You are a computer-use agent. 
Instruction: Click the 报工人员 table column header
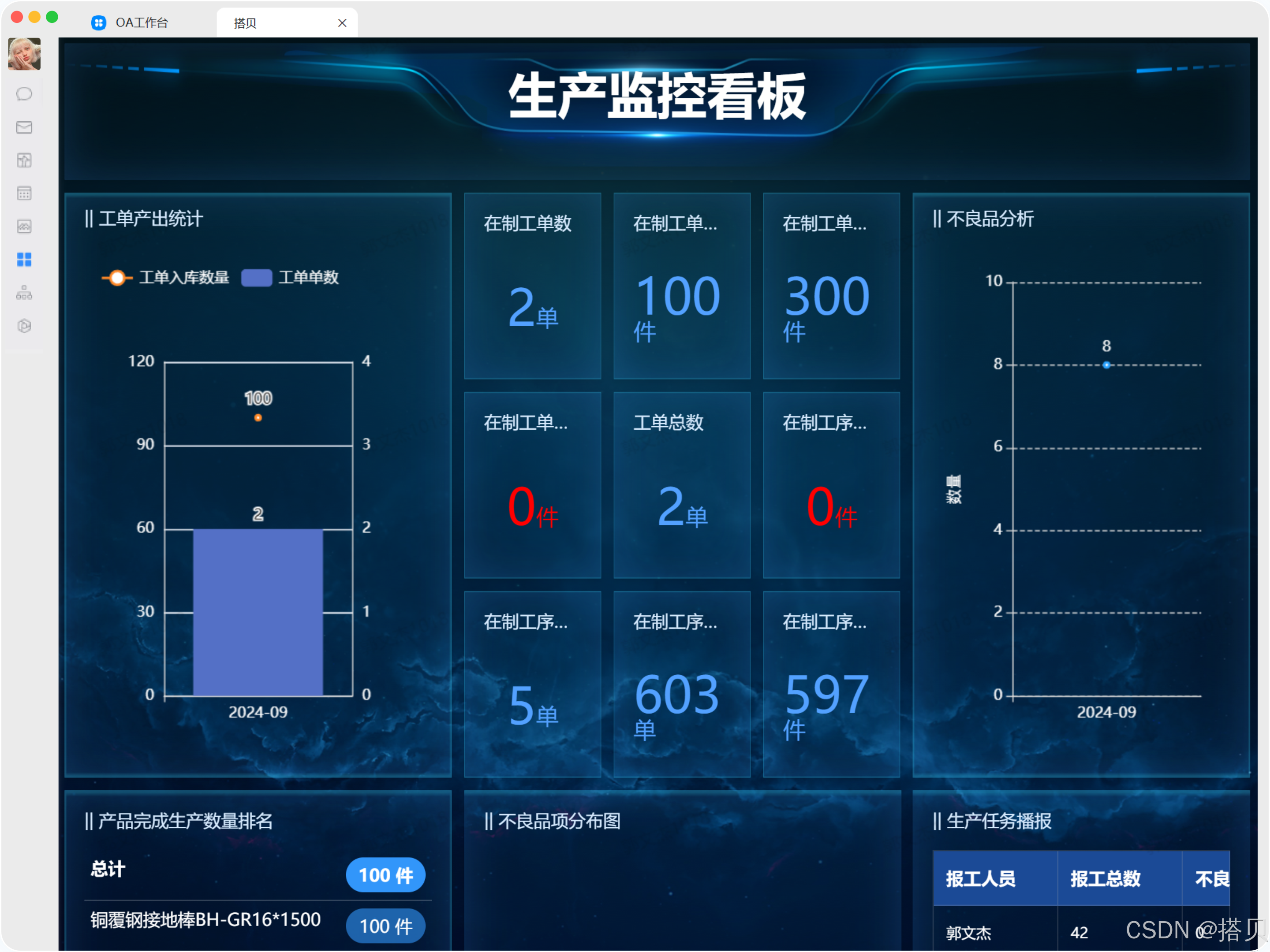pos(981,878)
